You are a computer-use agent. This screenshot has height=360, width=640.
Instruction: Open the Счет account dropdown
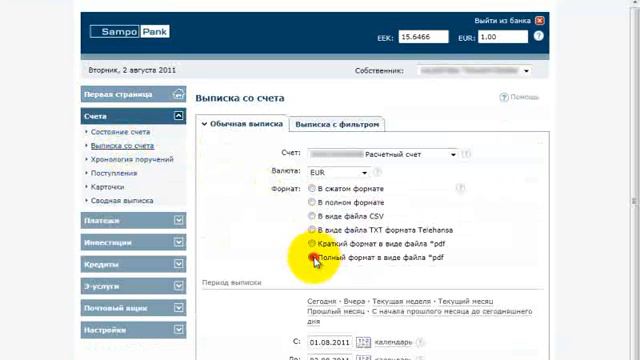pos(383,154)
